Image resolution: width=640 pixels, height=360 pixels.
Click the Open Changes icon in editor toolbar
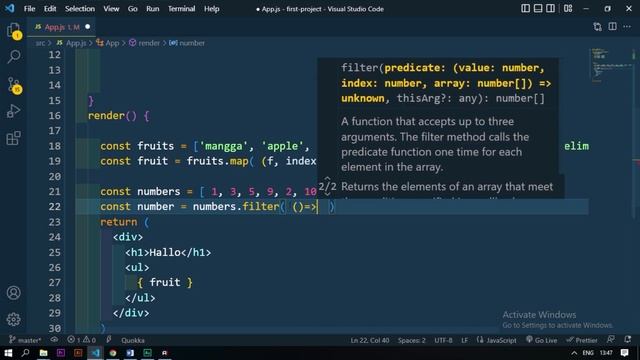(598, 27)
